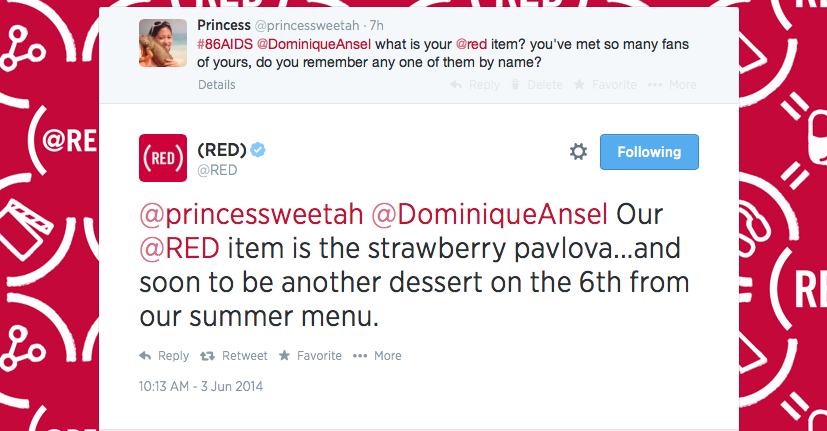Click the gear settings icon on (RED) tweet

pyautogui.click(x=578, y=152)
